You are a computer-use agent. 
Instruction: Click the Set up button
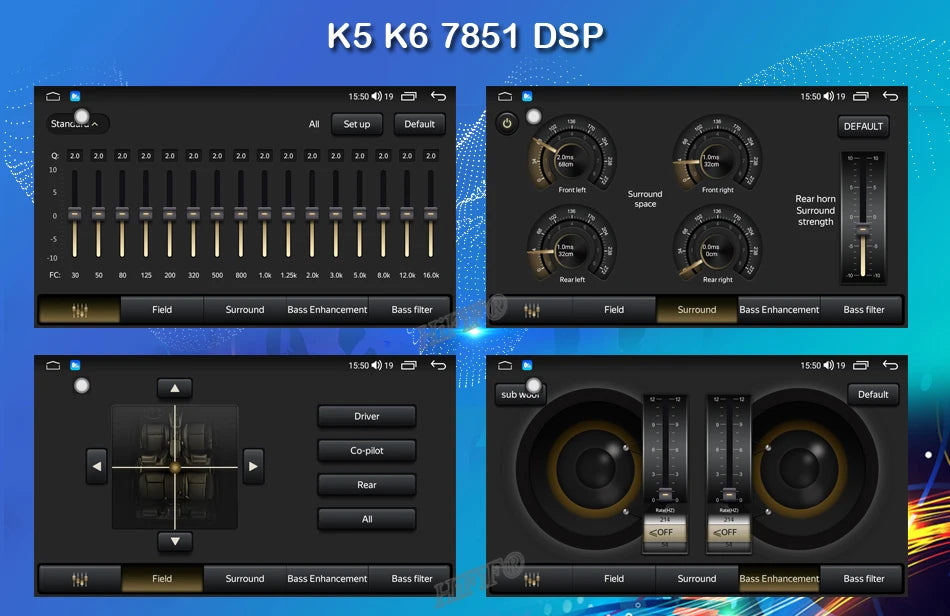click(x=357, y=124)
